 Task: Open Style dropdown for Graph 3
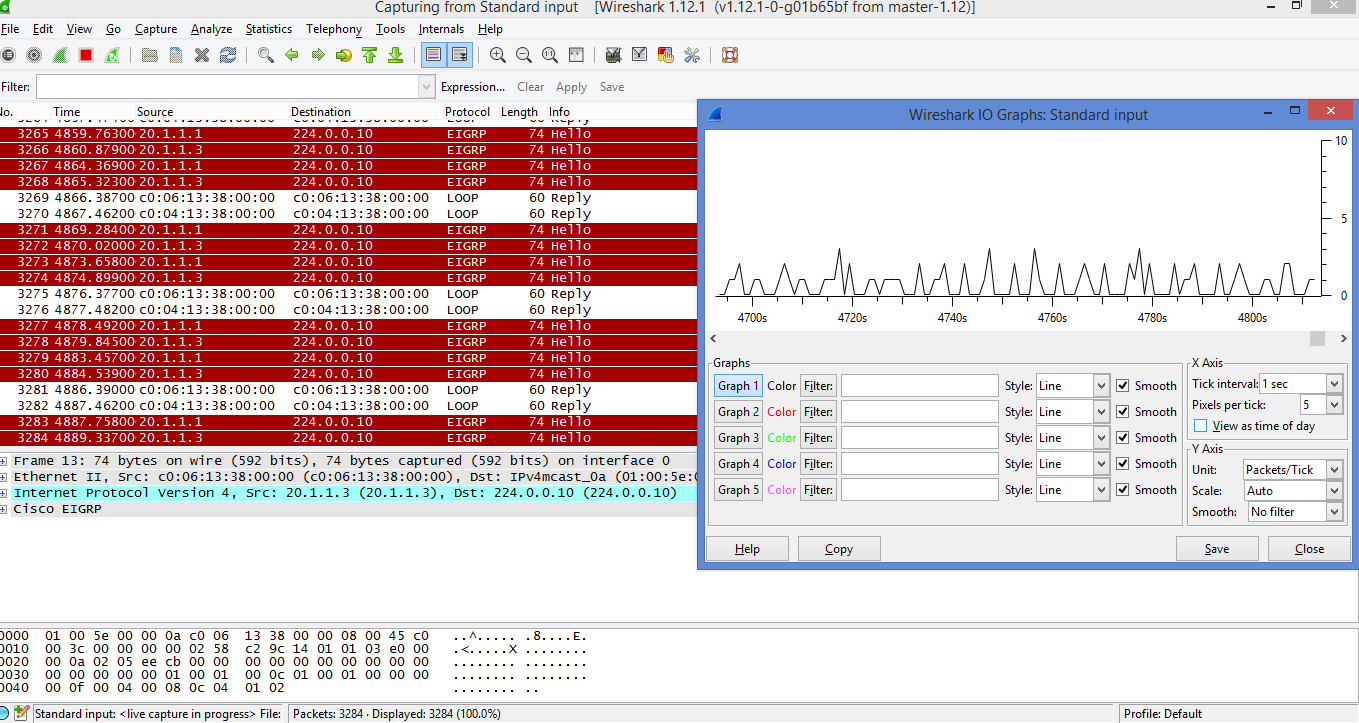pyautogui.click(x=1073, y=438)
